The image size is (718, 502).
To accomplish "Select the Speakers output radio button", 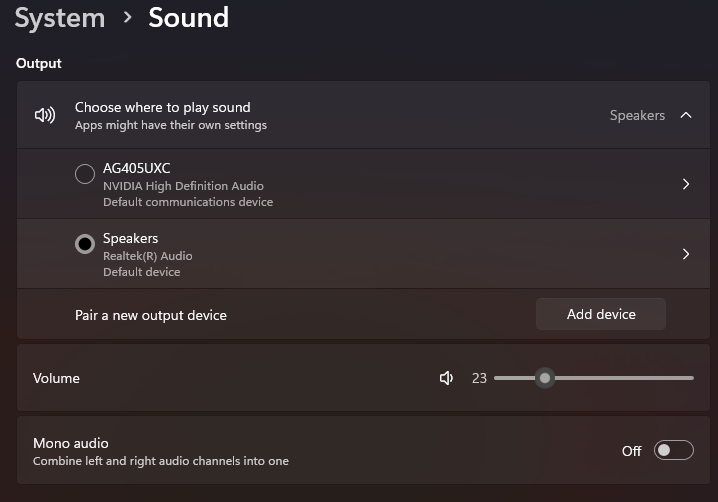I will pos(85,244).
